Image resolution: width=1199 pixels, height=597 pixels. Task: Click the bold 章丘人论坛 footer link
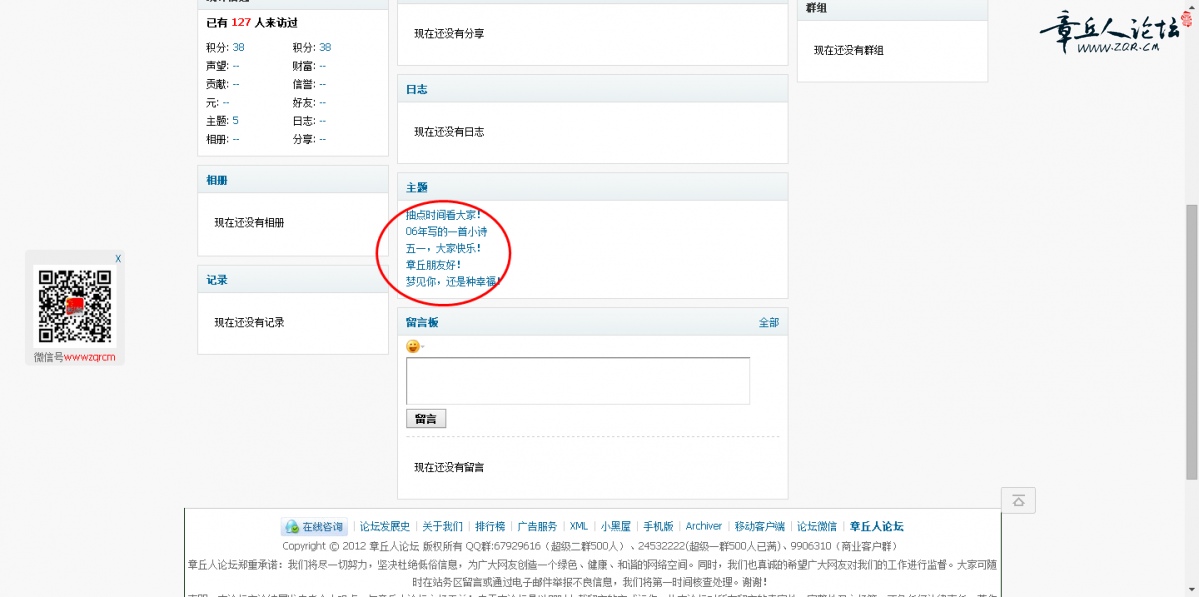pos(877,527)
